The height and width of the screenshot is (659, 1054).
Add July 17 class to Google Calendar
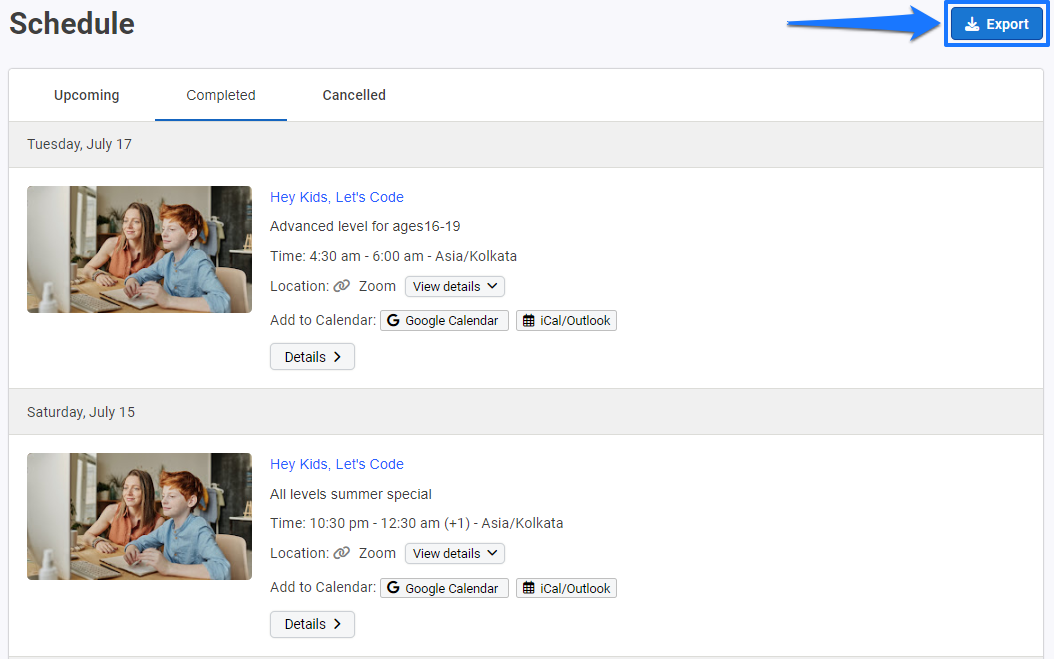coord(444,321)
